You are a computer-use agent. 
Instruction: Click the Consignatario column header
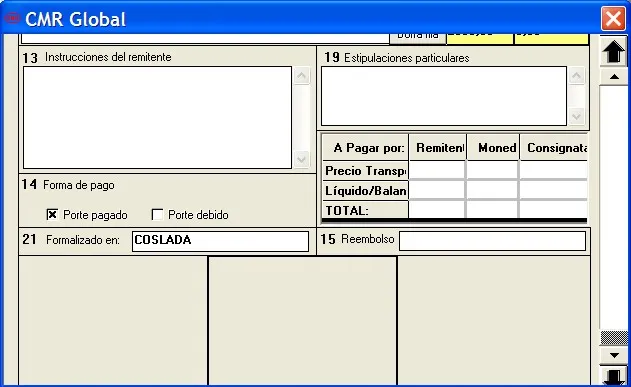[554, 148]
